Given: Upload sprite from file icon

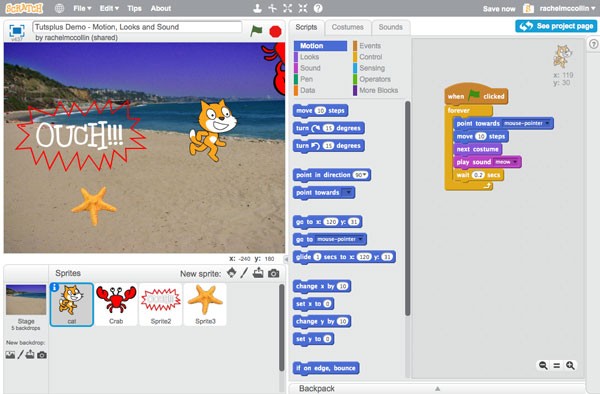Looking at the screenshot, I should [258, 273].
